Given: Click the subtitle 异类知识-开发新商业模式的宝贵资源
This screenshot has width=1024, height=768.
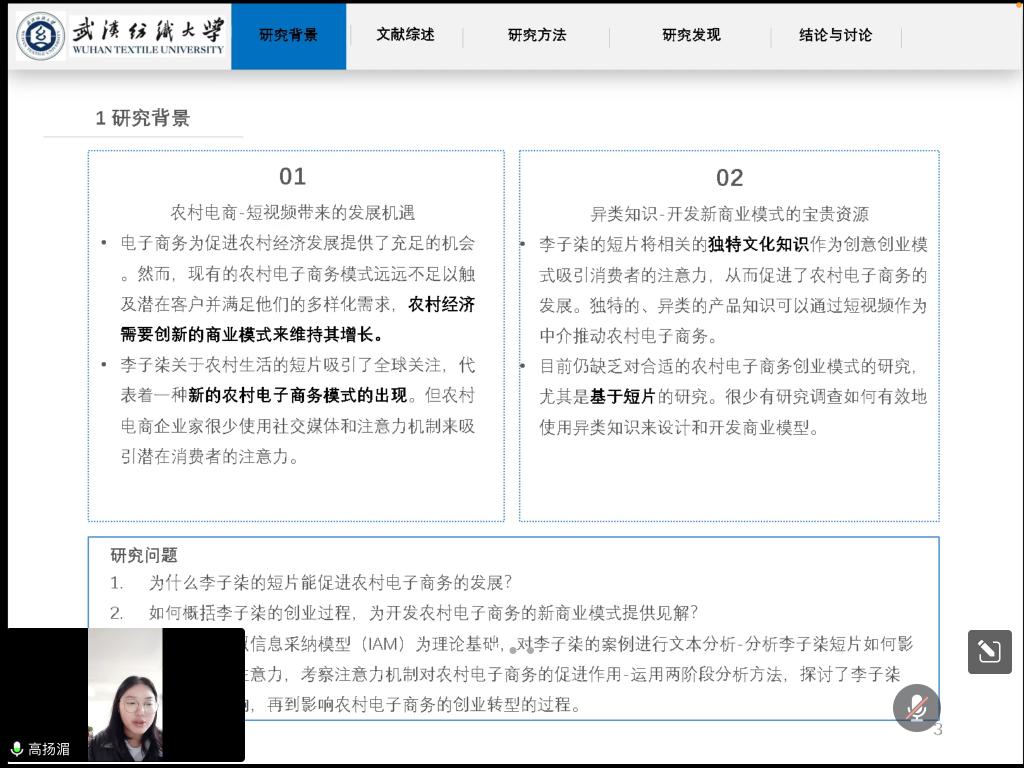Looking at the screenshot, I should tap(729, 214).
